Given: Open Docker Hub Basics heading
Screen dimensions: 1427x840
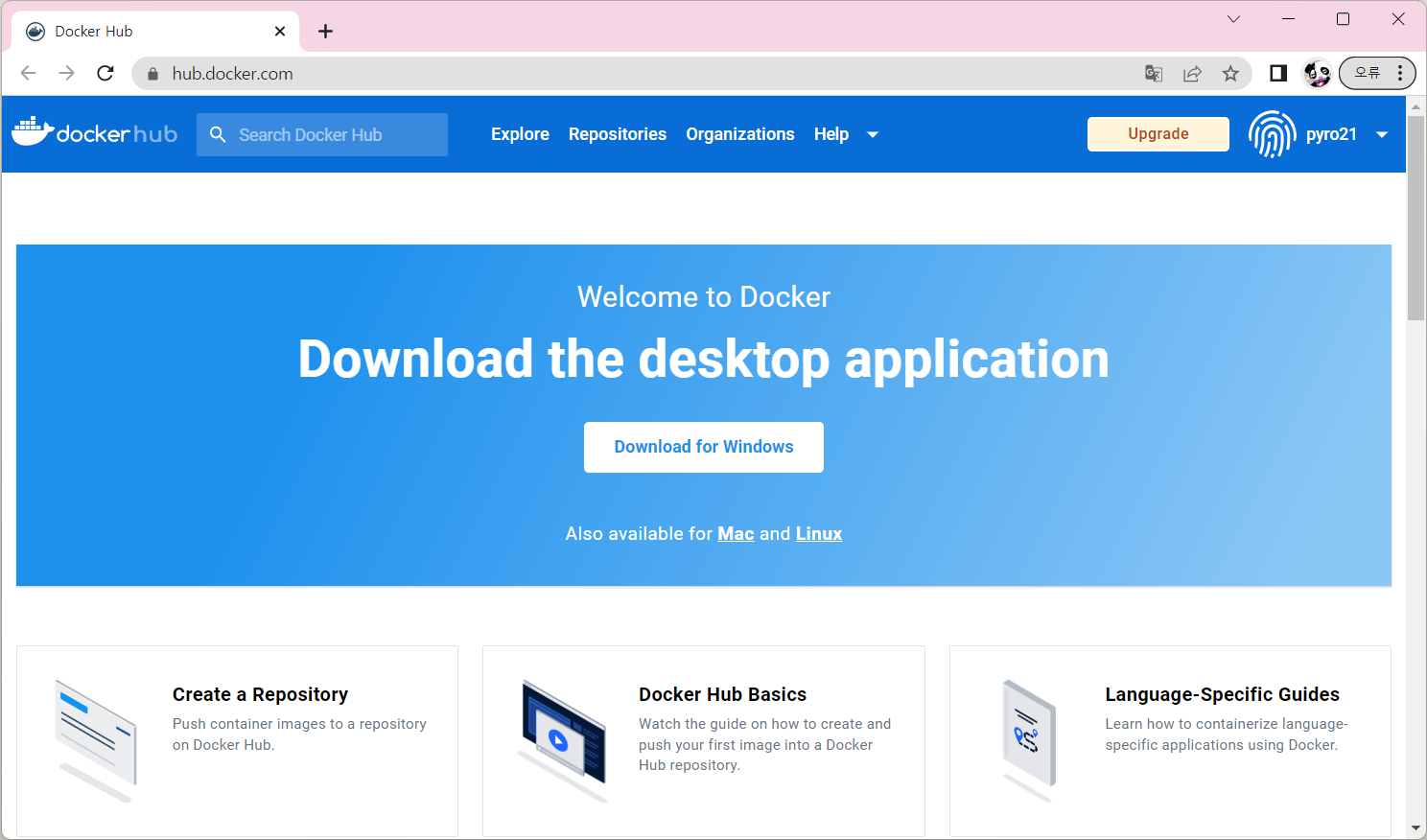Looking at the screenshot, I should [722, 694].
